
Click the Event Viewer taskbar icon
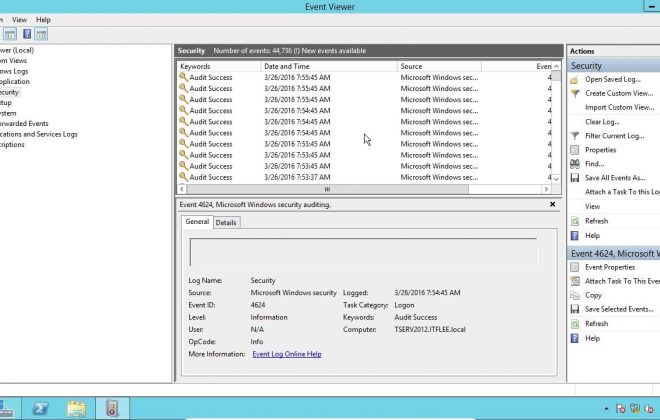pyautogui.click(x=112, y=409)
